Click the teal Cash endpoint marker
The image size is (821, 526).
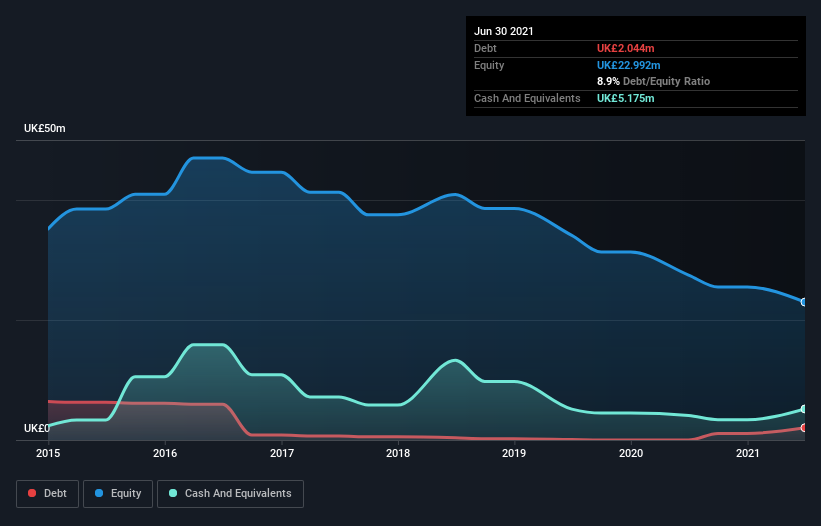click(804, 409)
